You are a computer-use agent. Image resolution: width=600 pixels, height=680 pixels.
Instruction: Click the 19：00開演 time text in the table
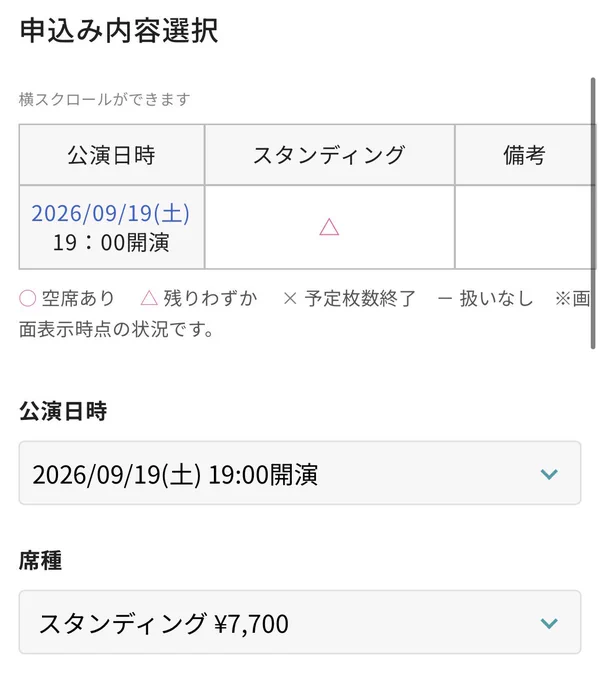click(x=111, y=242)
